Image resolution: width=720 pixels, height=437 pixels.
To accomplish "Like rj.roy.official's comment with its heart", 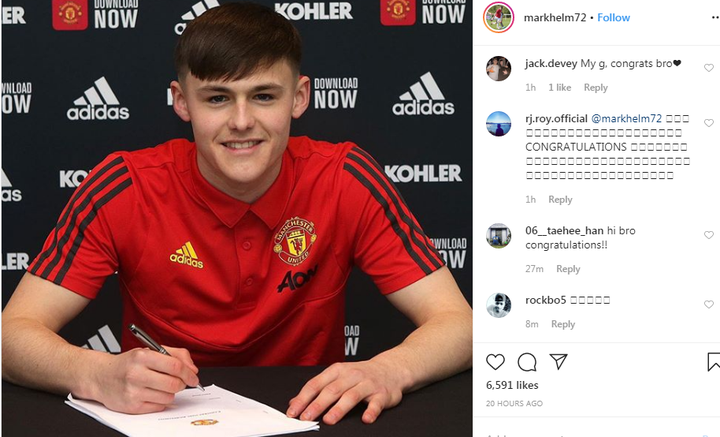I will [709, 123].
